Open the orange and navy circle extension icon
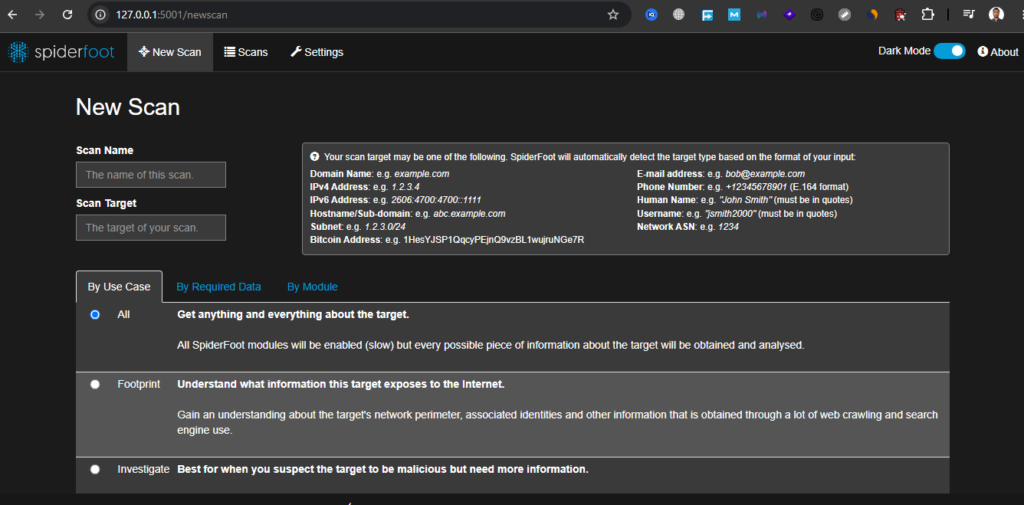The height and width of the screenshot is (505, 1024). (x=872, y=14)
